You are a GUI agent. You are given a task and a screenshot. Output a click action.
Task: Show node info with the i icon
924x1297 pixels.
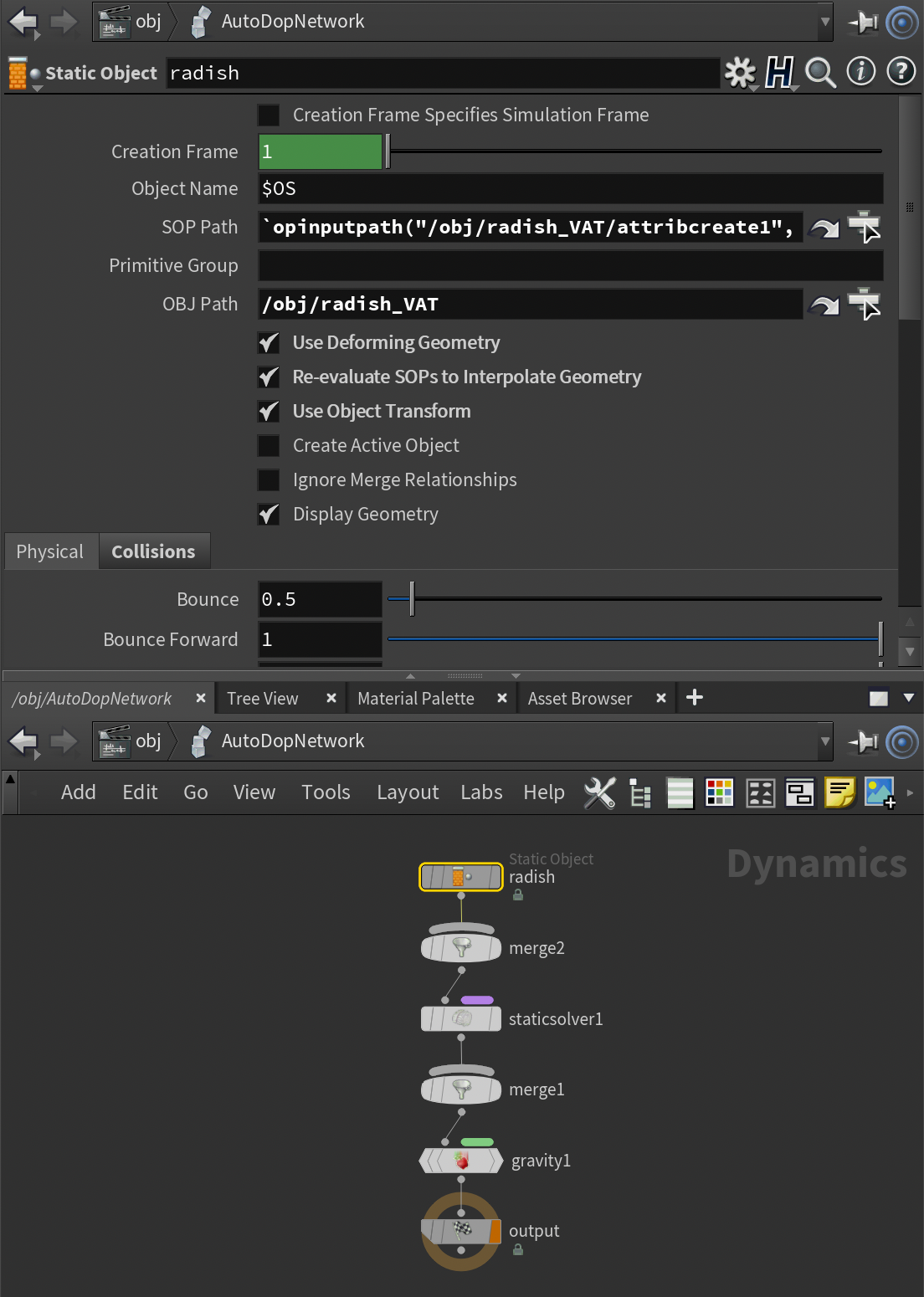[860, 72]
